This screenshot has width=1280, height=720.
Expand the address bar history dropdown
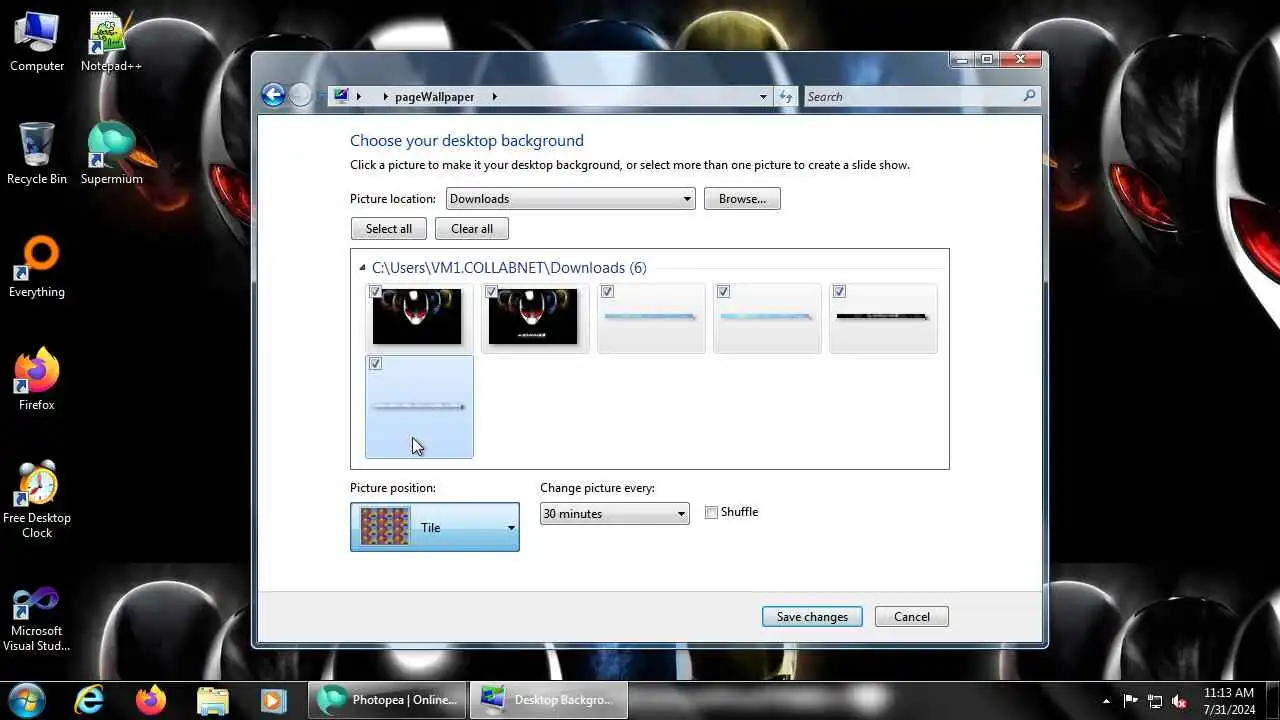pyautogui.click(x=763, y=97)
